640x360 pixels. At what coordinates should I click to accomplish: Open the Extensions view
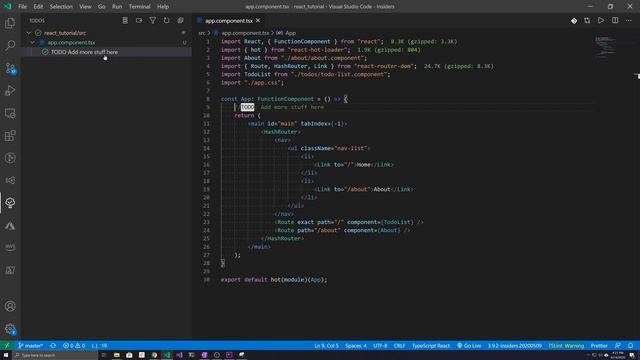click(10, 136)
